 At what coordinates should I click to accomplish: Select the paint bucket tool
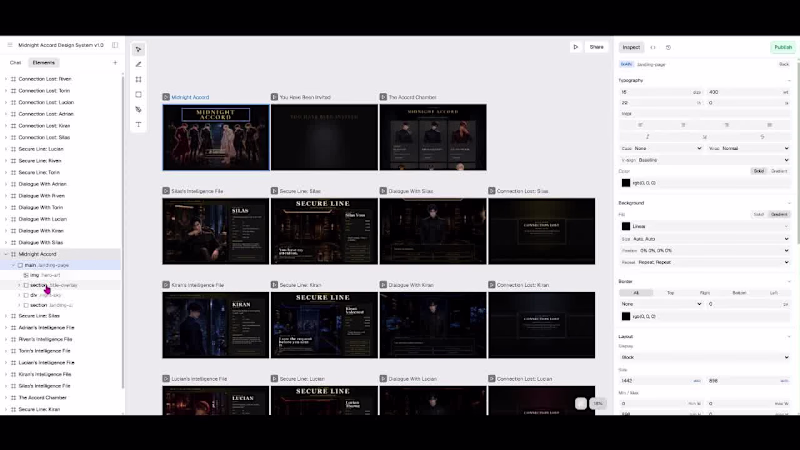138,109
